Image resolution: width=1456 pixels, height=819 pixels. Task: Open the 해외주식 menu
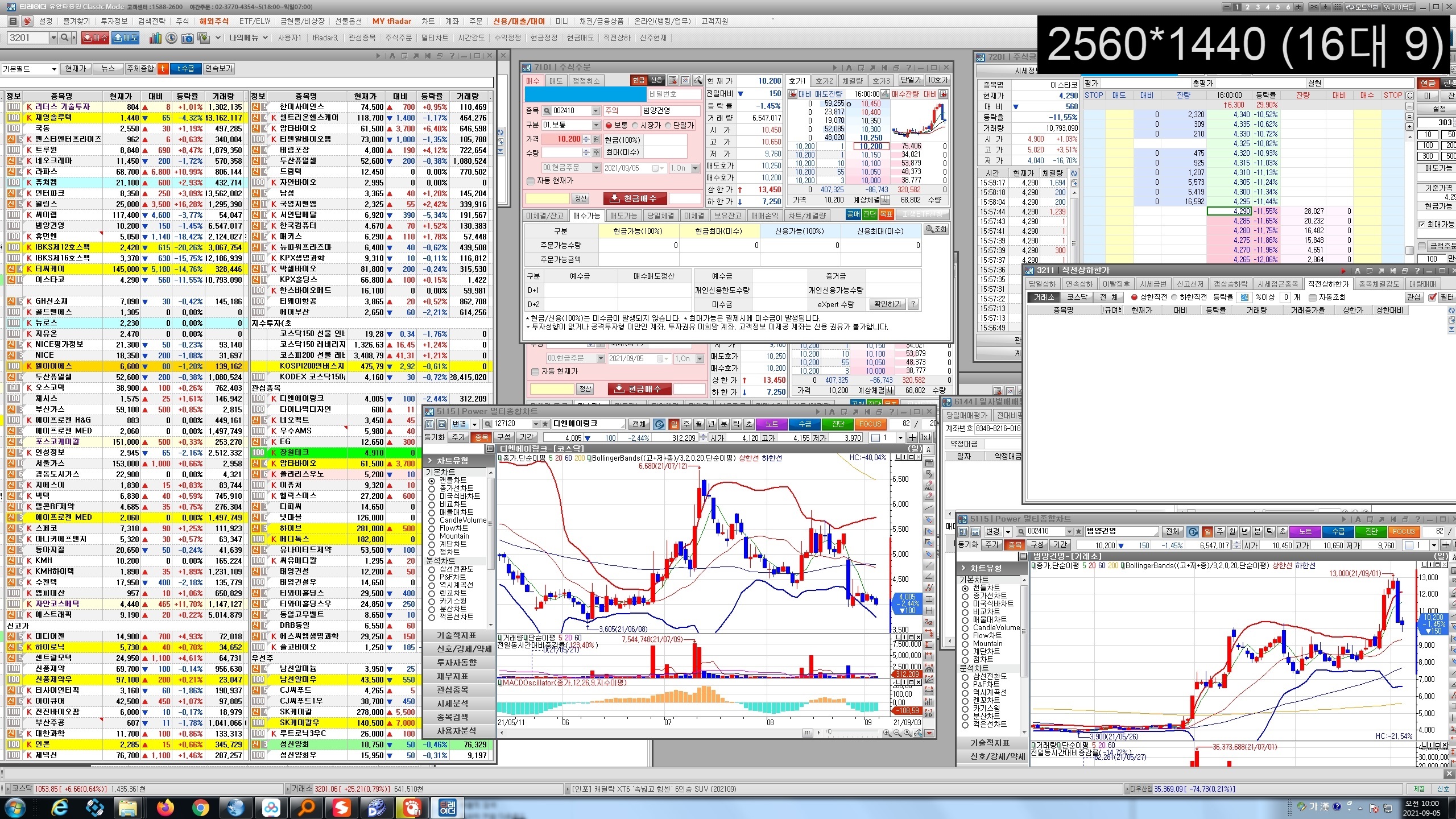[214, 22]
